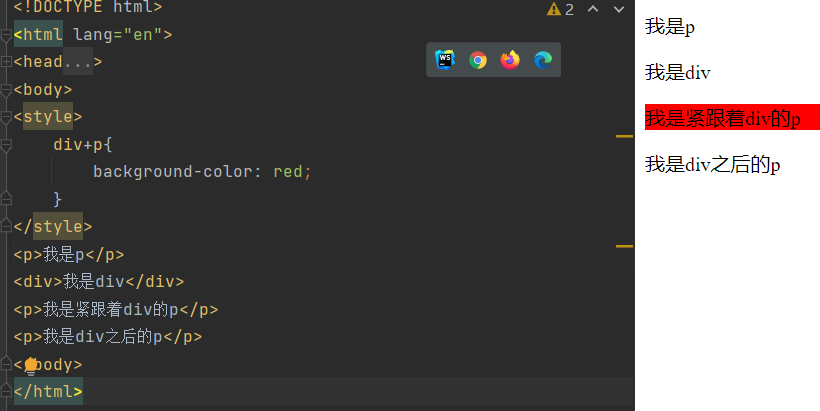Launch the Firefox browser preview
The height and width of the screenshot is (411, 820).
click(x=510, y=60)
